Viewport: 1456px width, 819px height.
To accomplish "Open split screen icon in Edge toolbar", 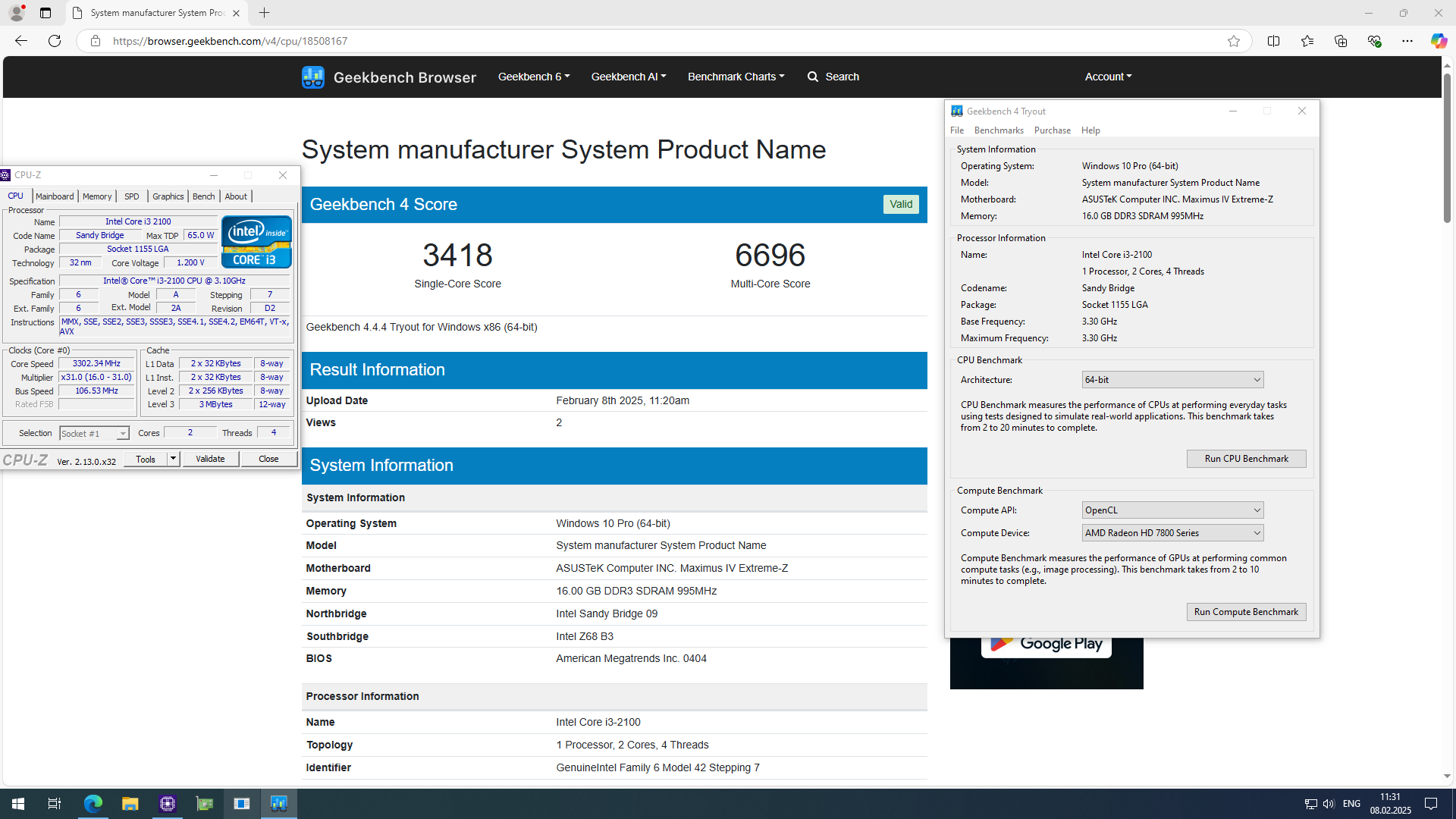I will point(1273,41).
